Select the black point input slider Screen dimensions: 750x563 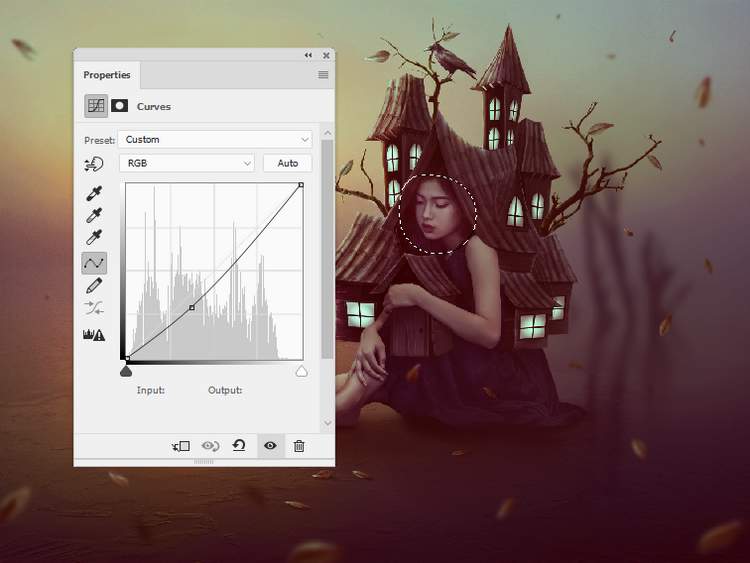coord(126,371)
